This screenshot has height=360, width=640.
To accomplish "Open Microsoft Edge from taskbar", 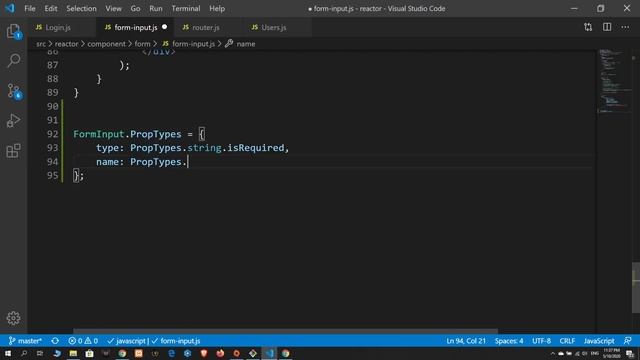I will pyautogui.click(x=171, y=353).
